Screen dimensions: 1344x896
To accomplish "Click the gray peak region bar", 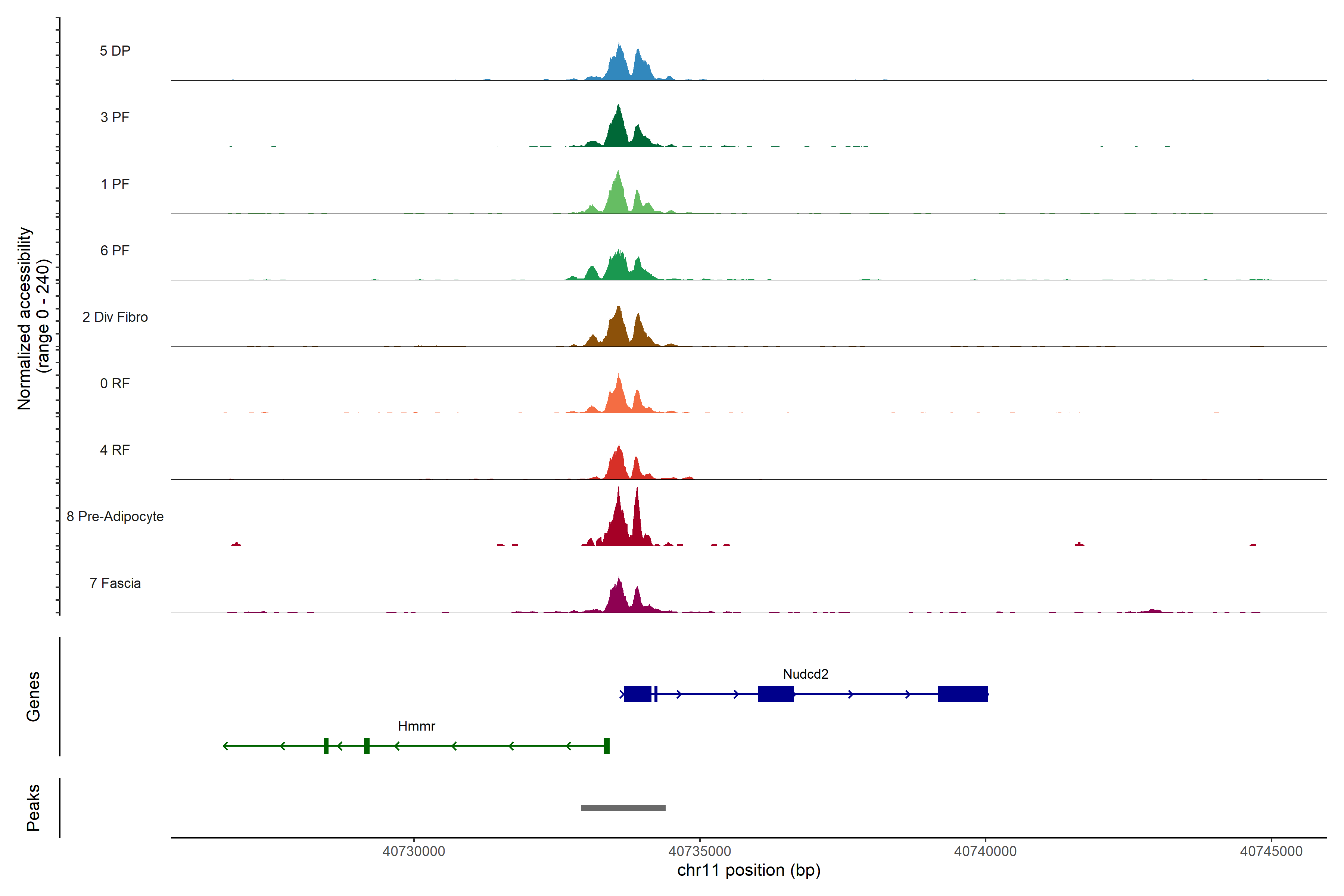I will click(623, 808).
